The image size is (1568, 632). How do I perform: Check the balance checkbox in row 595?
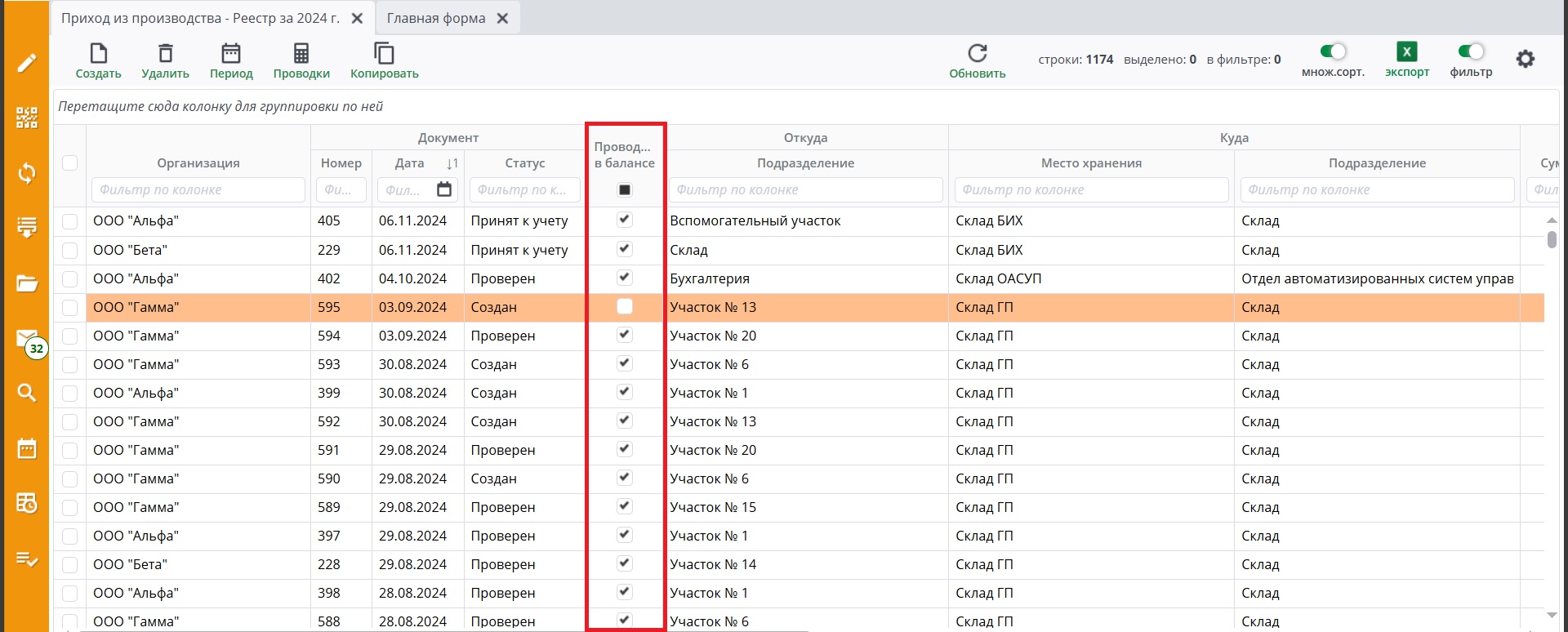[625, 307]
